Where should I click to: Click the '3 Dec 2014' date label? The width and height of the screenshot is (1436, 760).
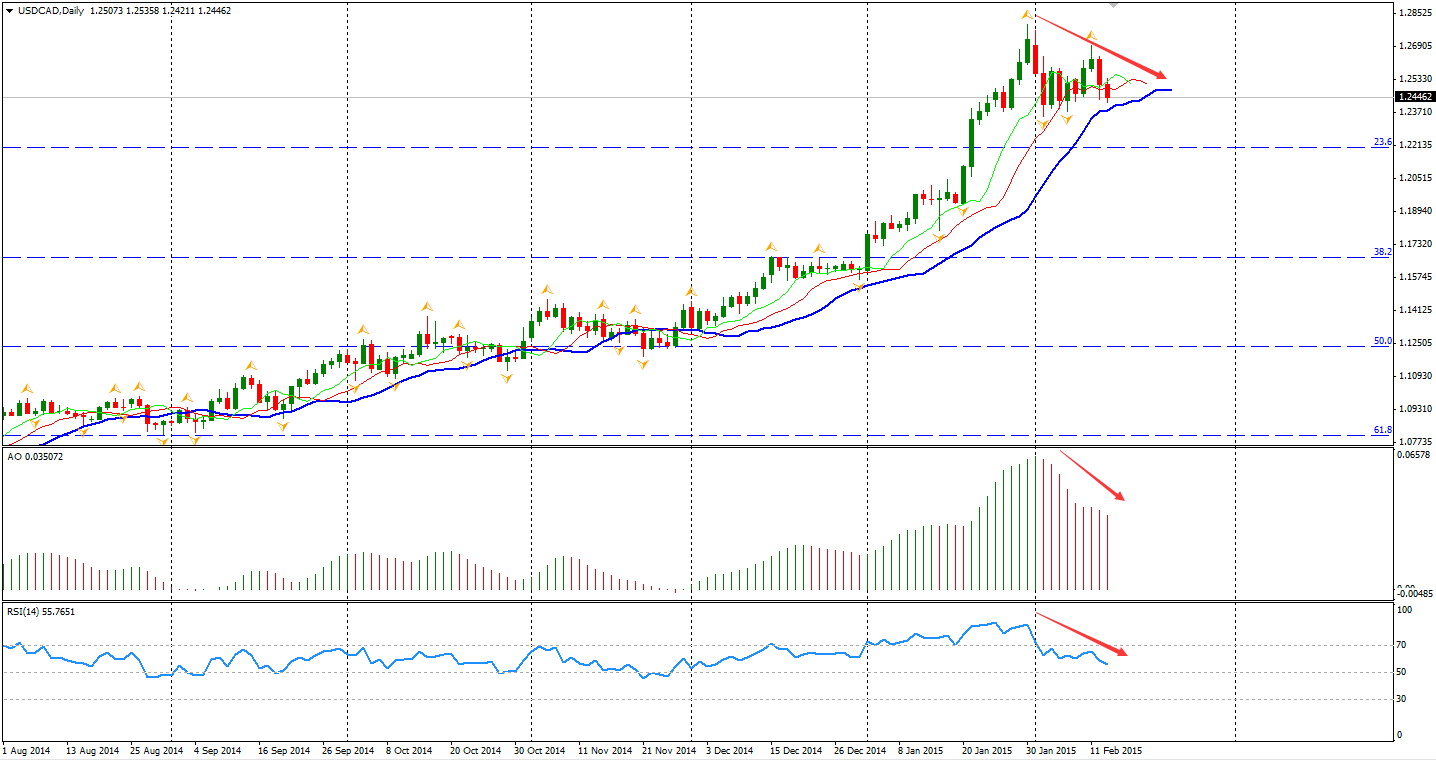(729, 749)
